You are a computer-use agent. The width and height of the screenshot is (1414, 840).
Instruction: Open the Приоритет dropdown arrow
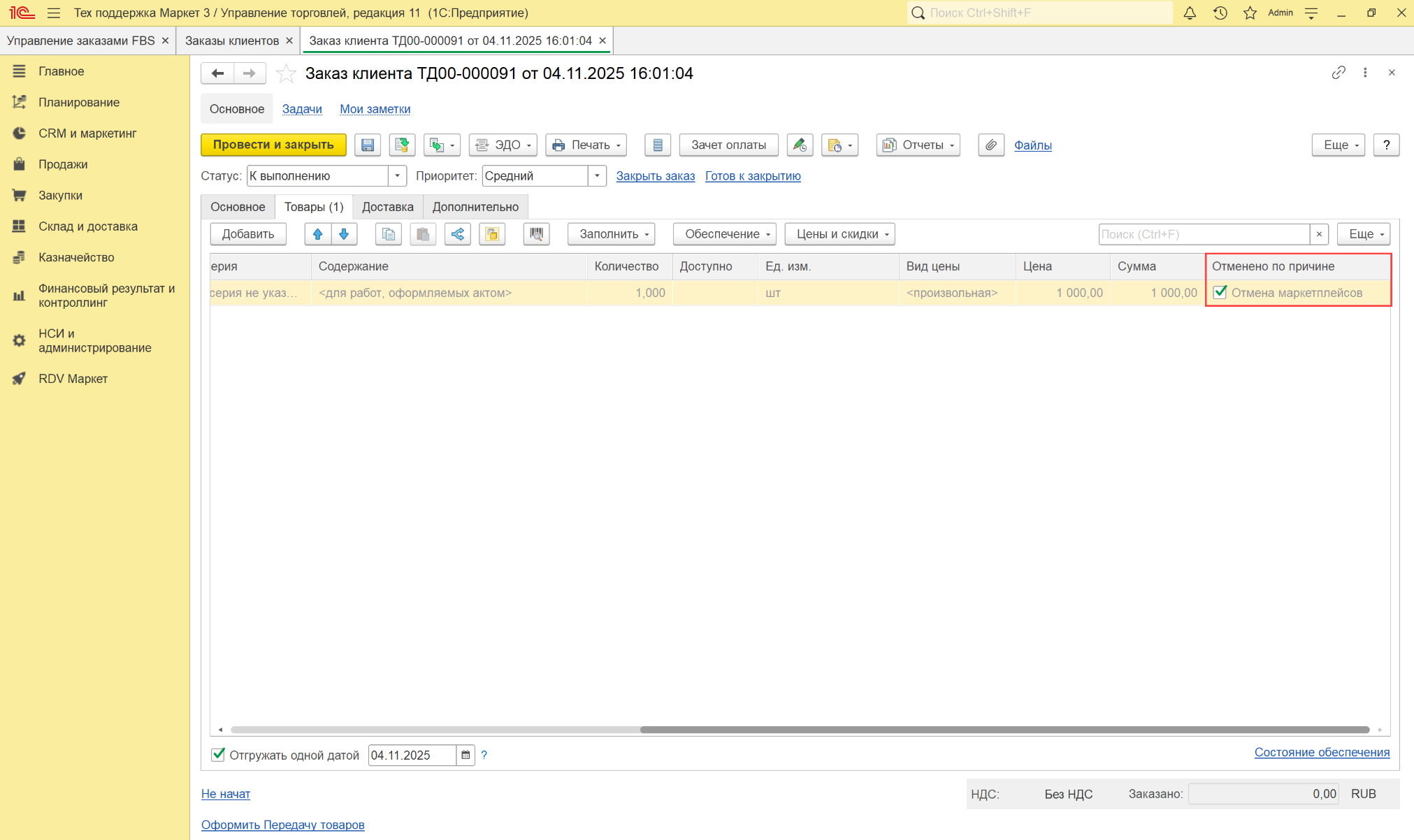[597, 176]
